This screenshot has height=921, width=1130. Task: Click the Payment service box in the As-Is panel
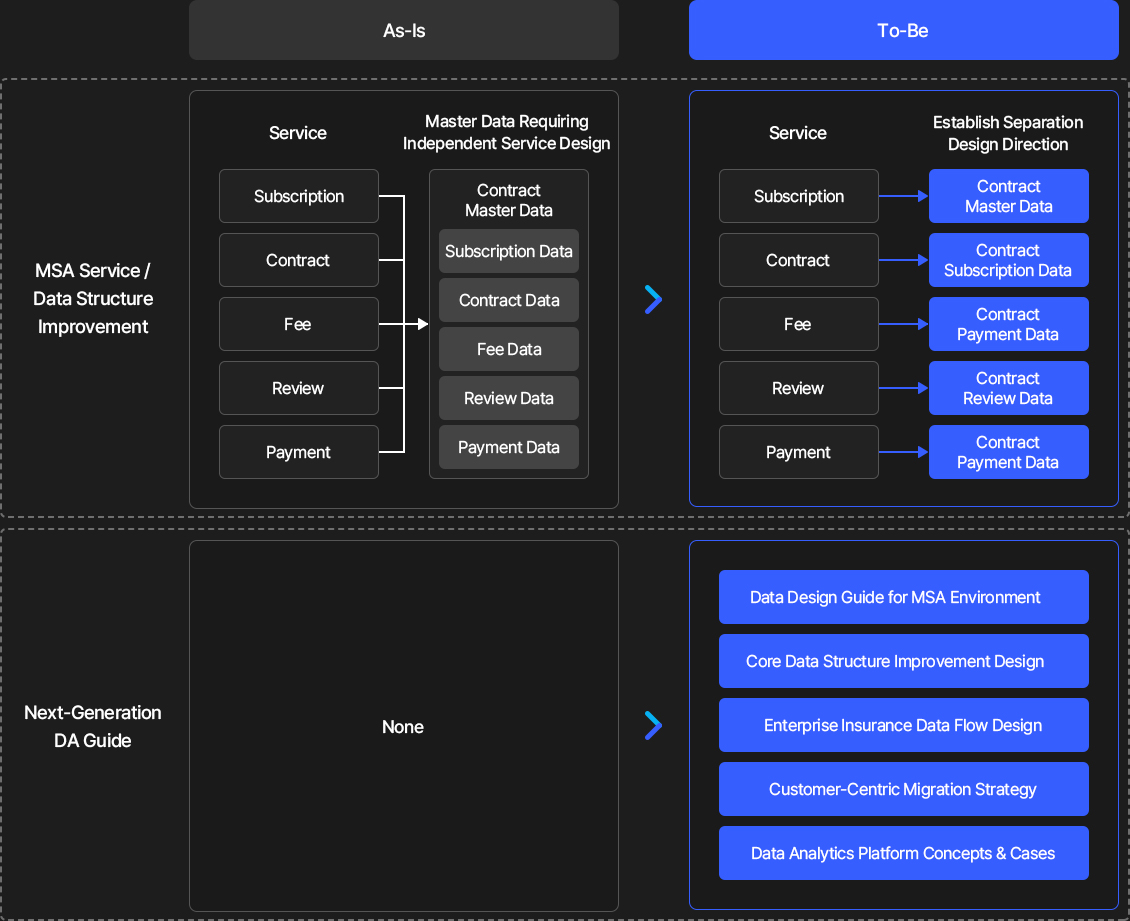298,453
